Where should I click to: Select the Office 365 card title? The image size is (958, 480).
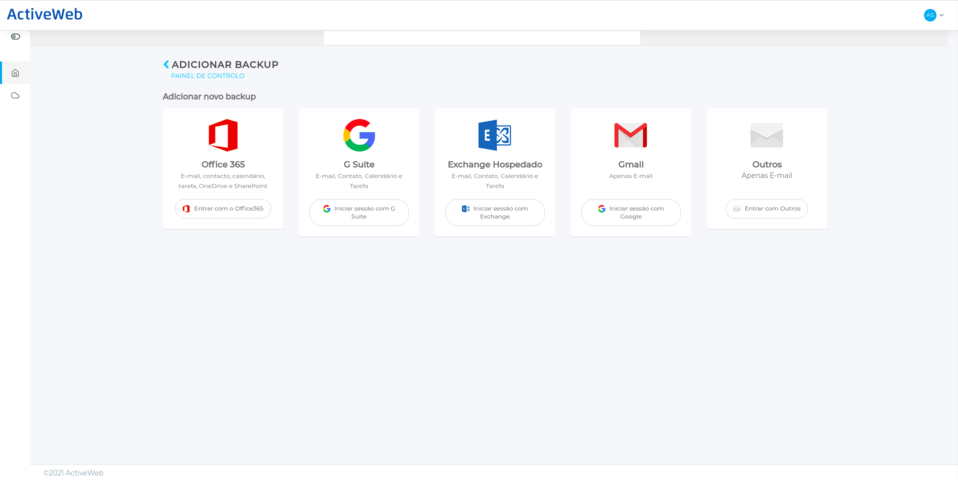pos(223,164)
